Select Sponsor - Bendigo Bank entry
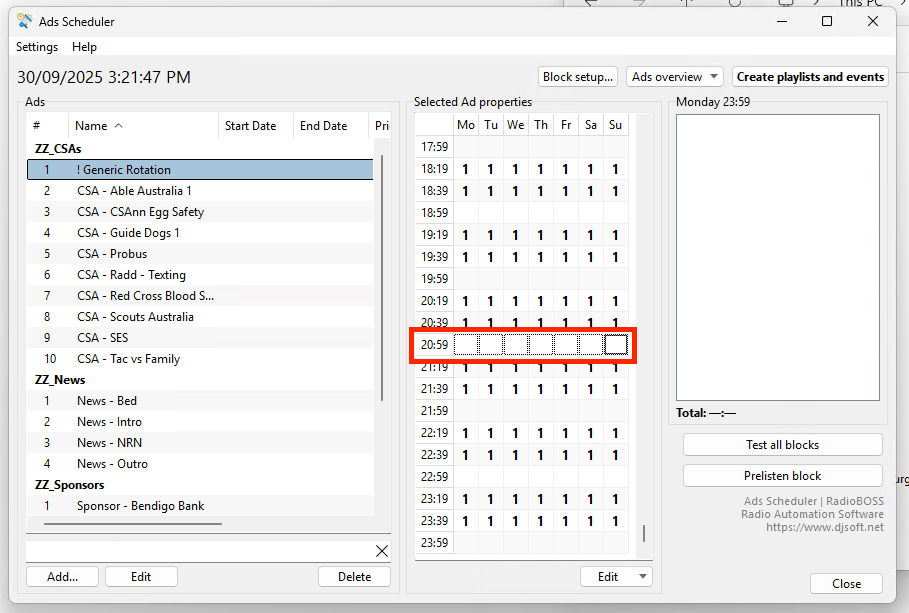The image size is (909, 613). tap(140, 506)
